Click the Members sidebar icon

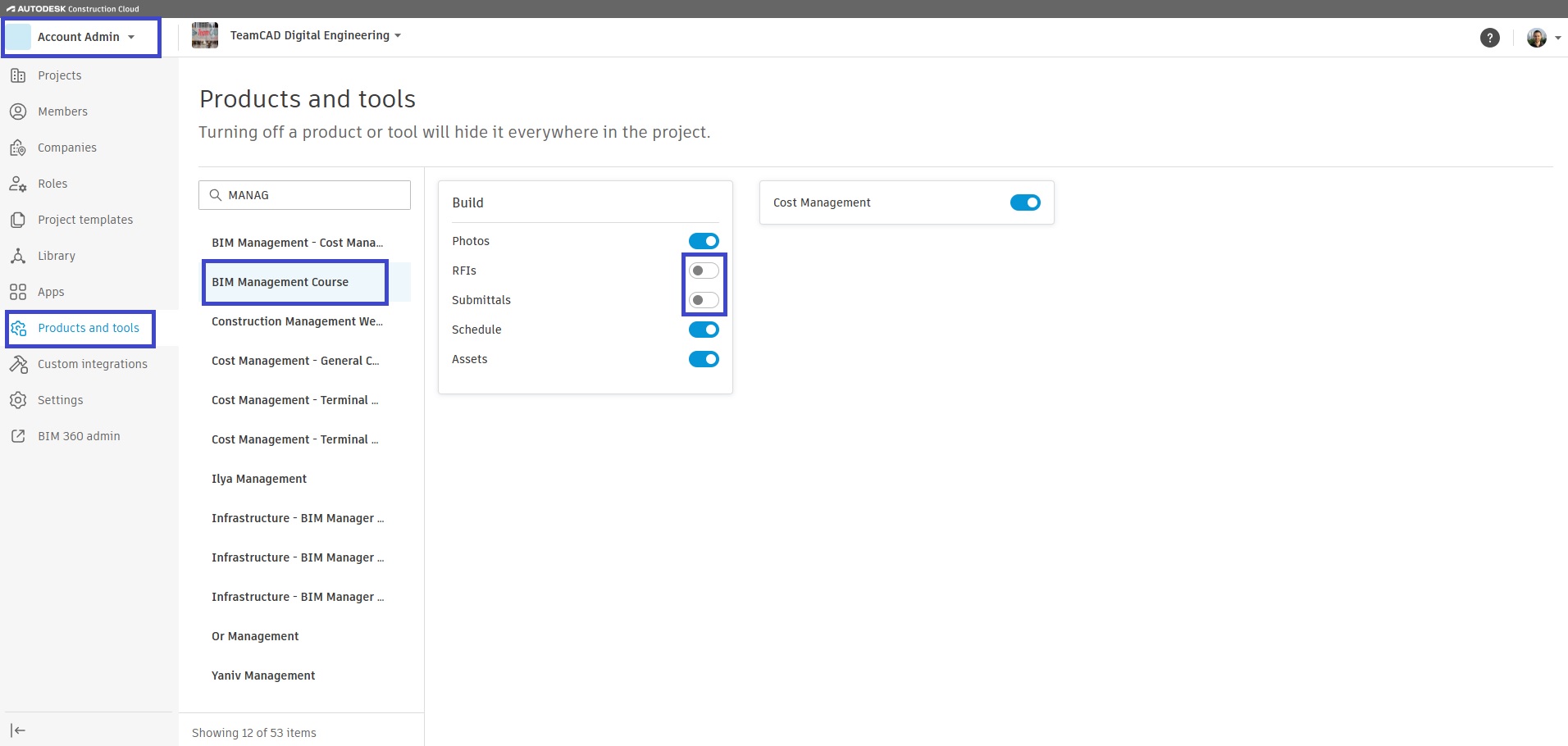click(x=18, y=111)
